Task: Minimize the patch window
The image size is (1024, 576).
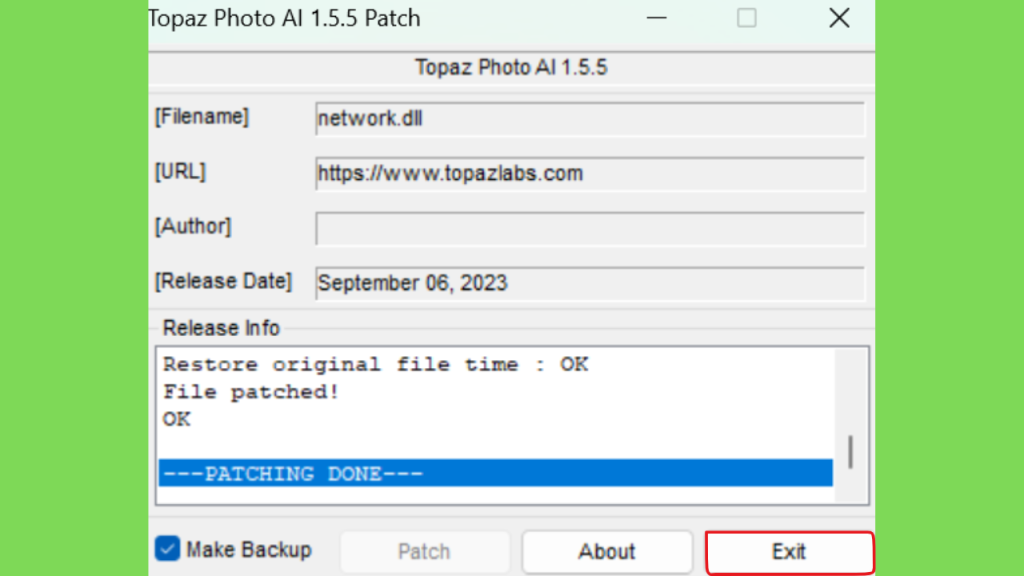Action: coord(656,18)
